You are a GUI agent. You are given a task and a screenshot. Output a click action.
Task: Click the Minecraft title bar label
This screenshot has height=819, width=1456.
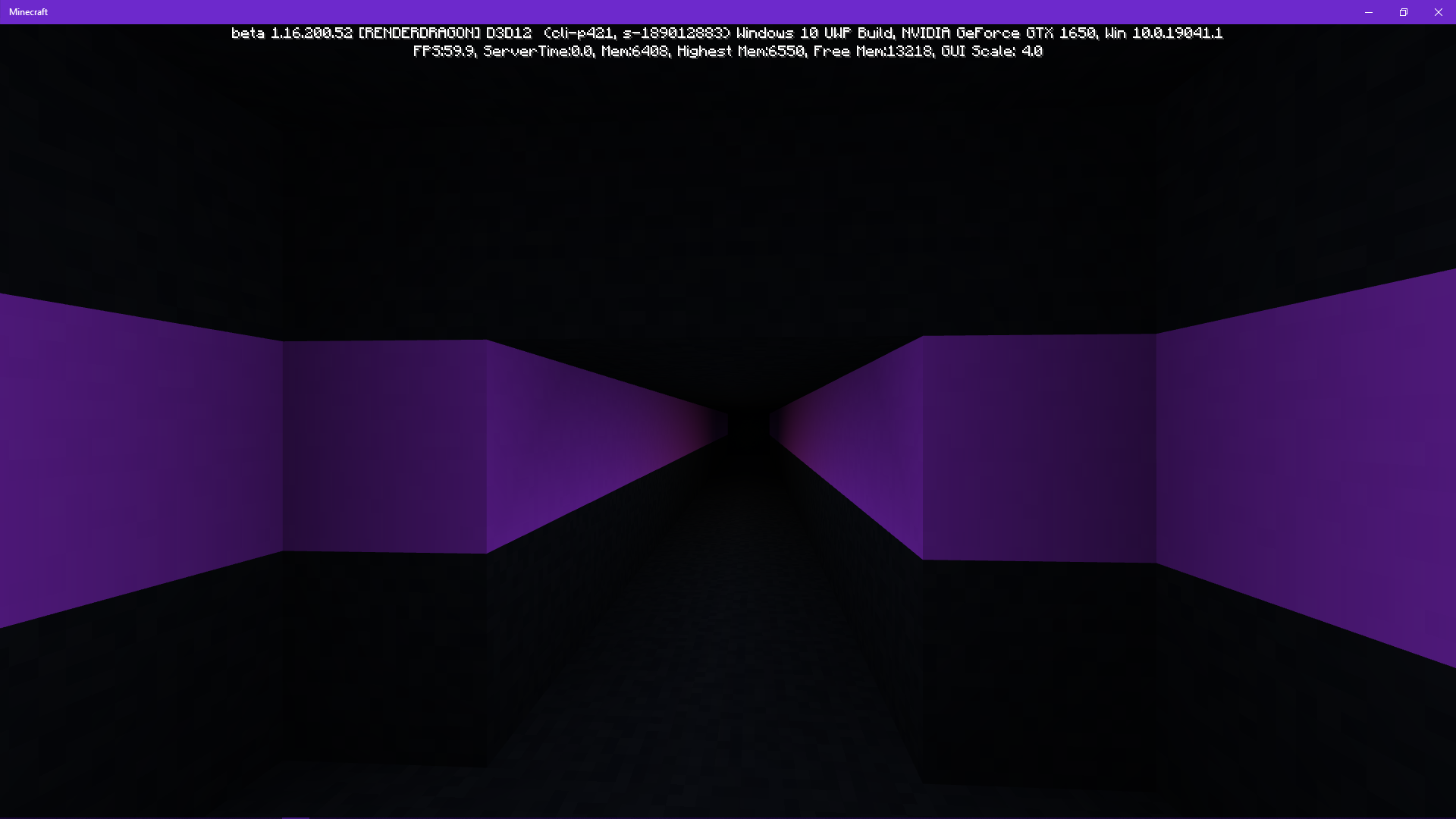29,12
